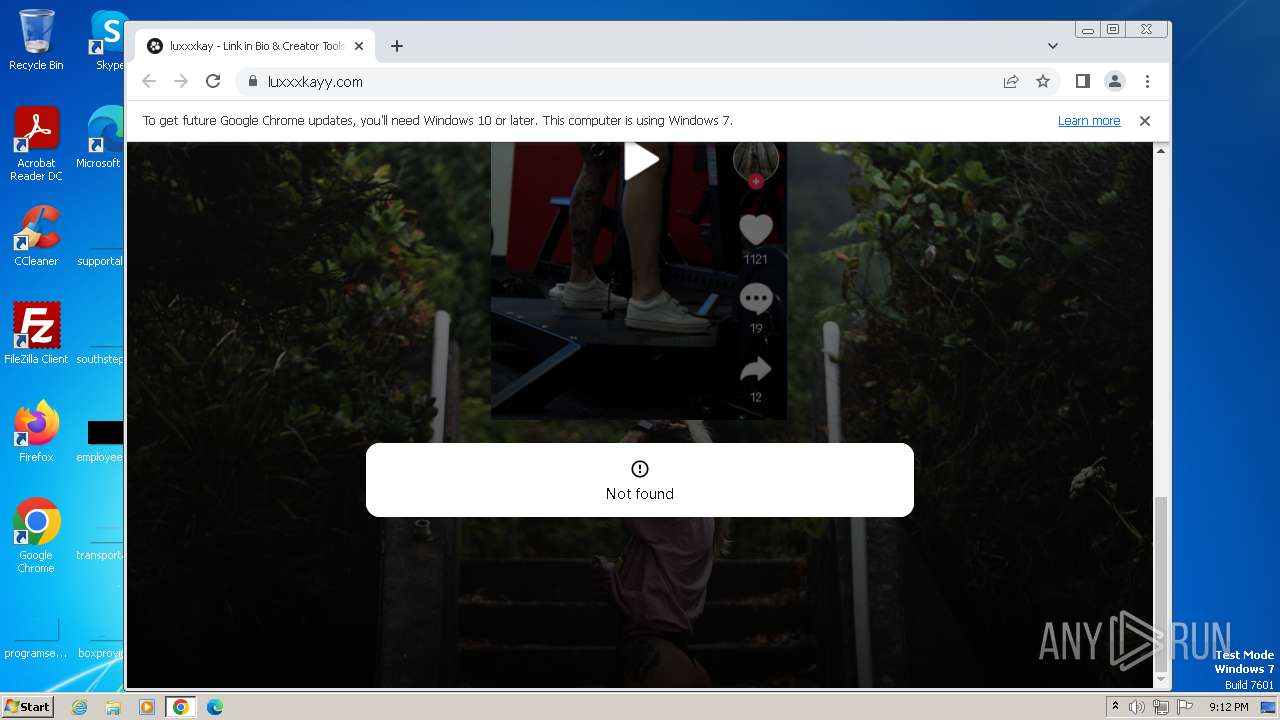Screen dimensions: 1280x720
Task: Expand the tab search dropdown
Action: point(1053,46)
